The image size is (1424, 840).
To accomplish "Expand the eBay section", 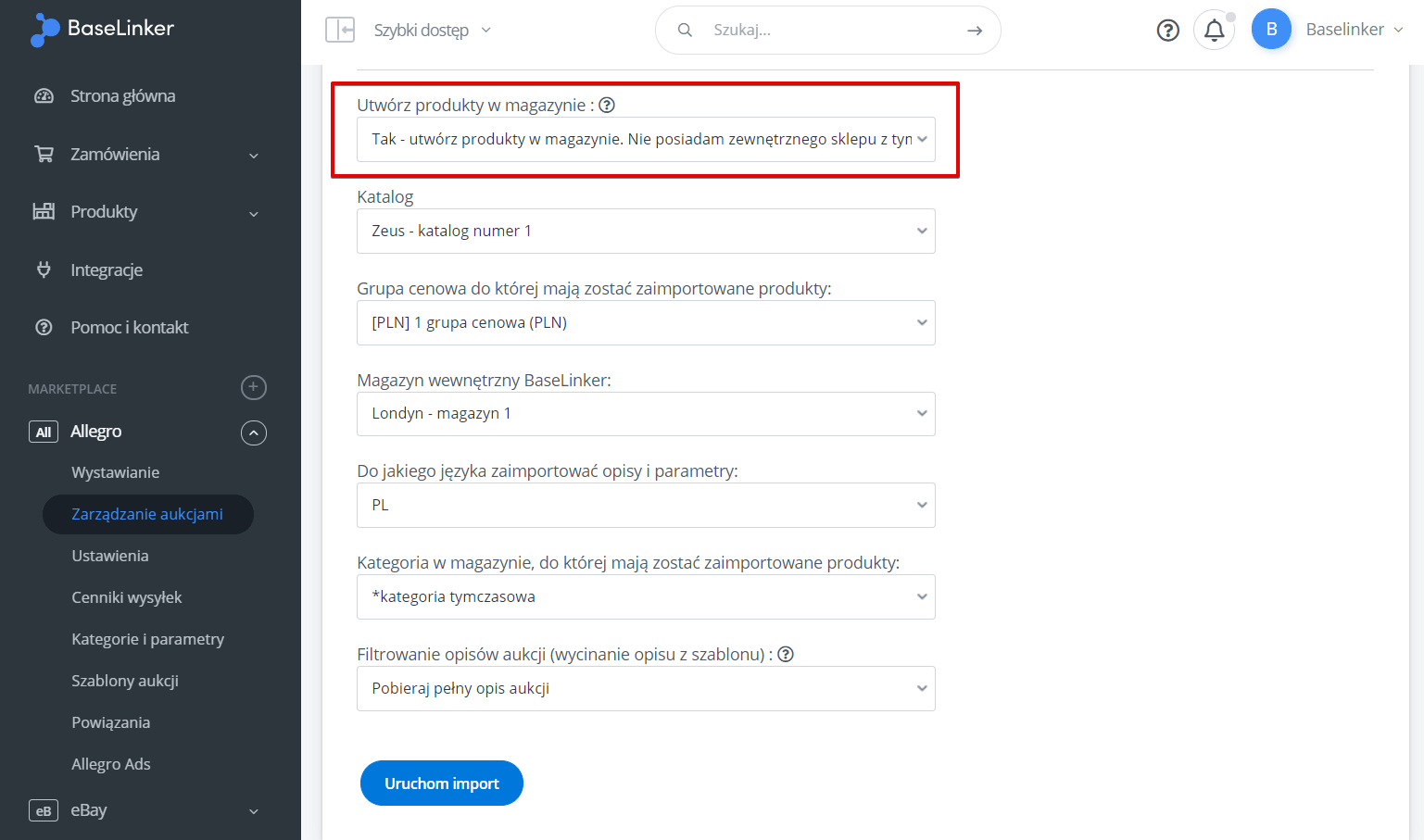I will [x=254, y=811].
